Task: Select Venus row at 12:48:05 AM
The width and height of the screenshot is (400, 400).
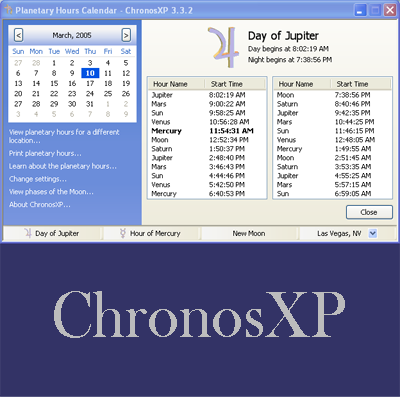Action: pyautogui.click(x=332, y=140)
